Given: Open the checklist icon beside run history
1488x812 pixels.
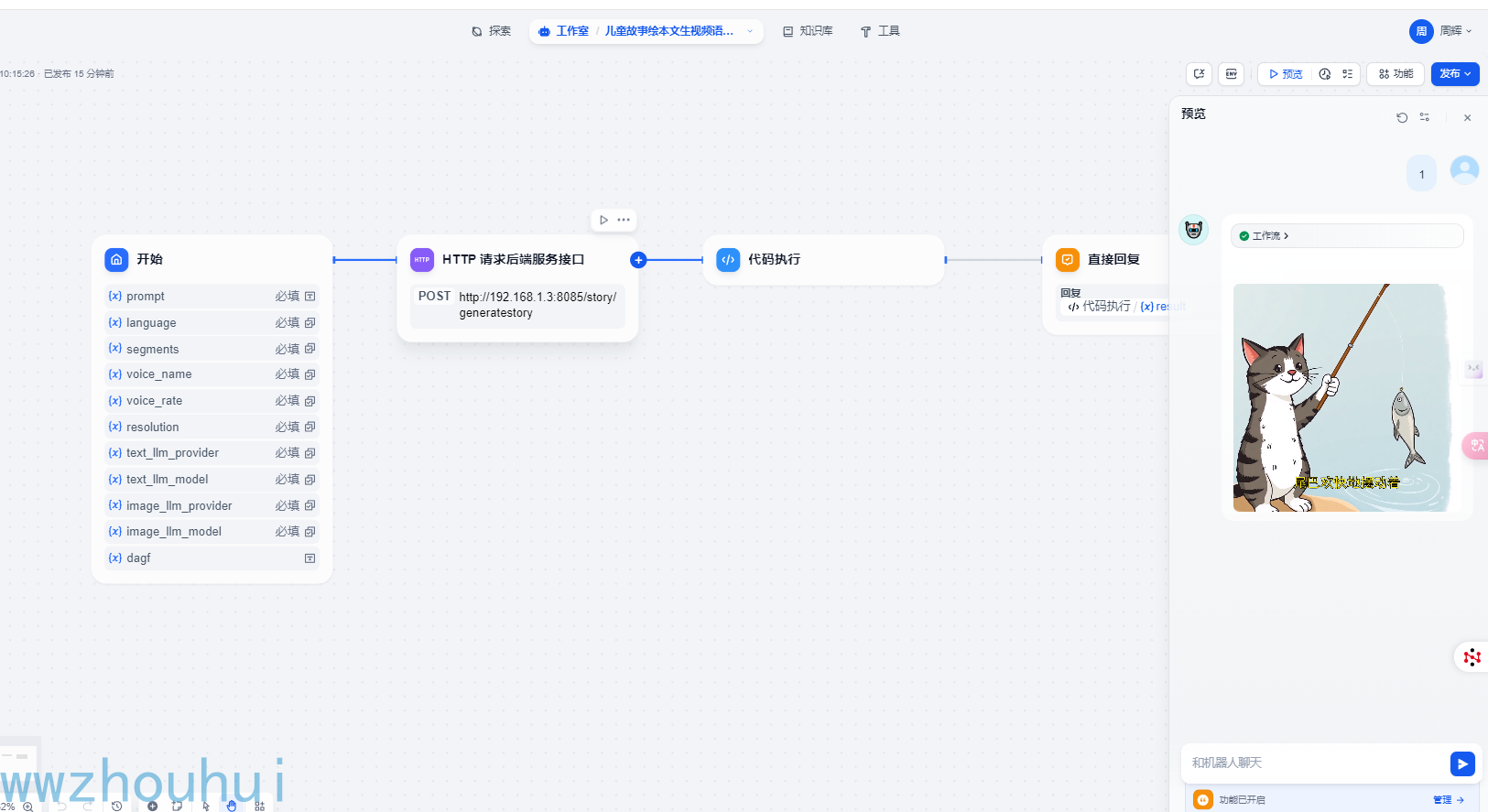Looking at the screenshot, I should [x=1348, y=74].
